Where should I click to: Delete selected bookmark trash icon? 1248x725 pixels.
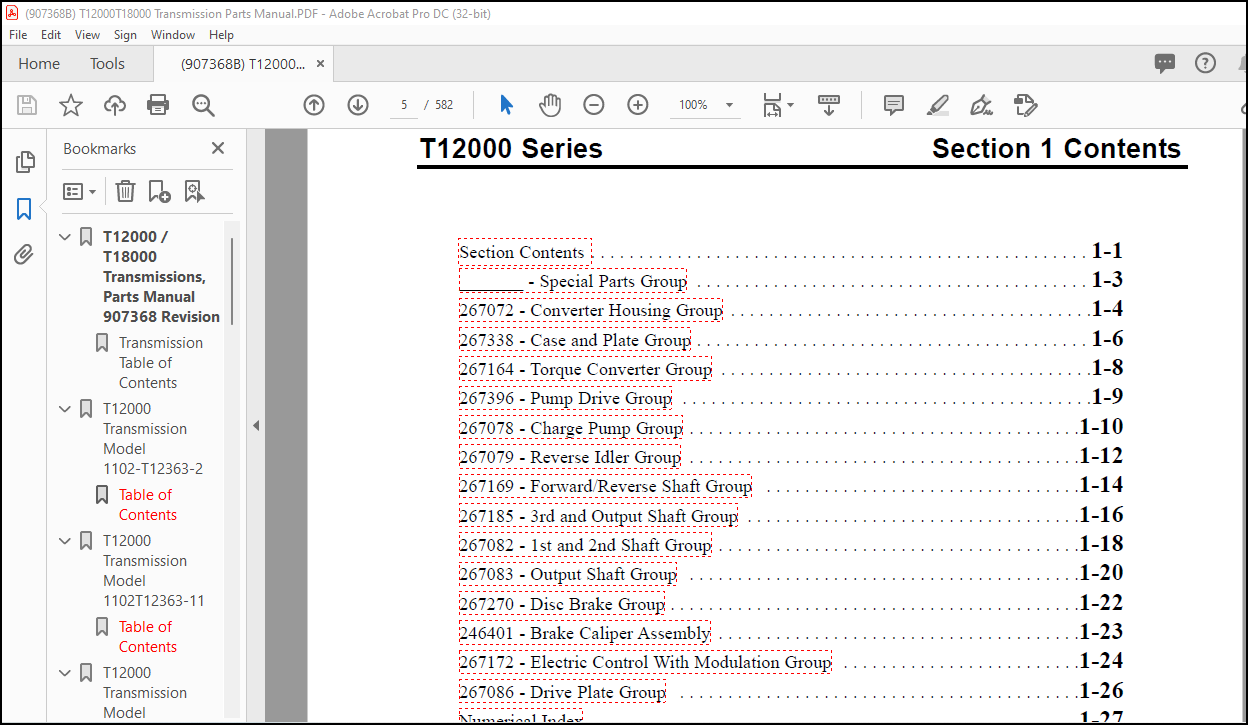(x=125, y=191)
